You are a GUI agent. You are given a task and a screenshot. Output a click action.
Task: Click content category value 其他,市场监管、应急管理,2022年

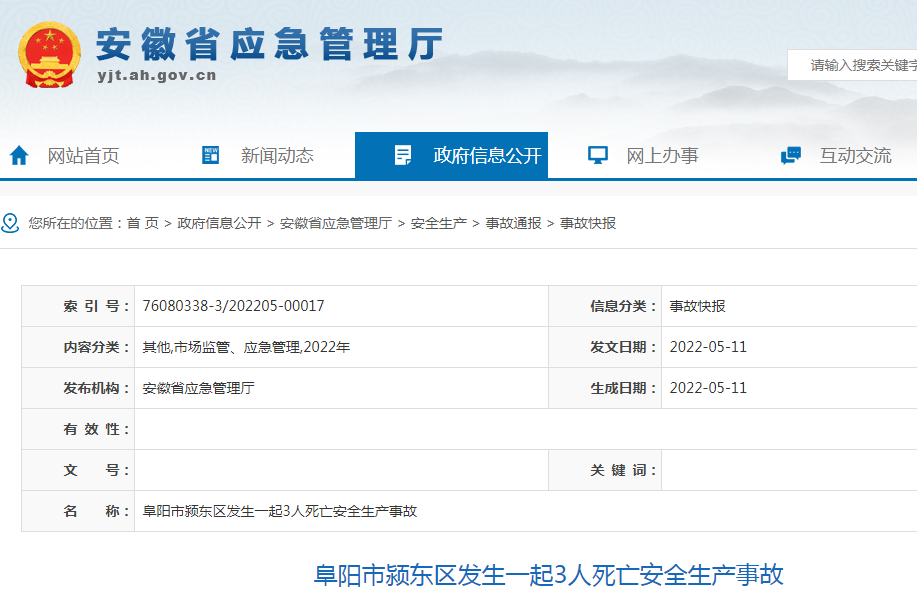point(246,347)
